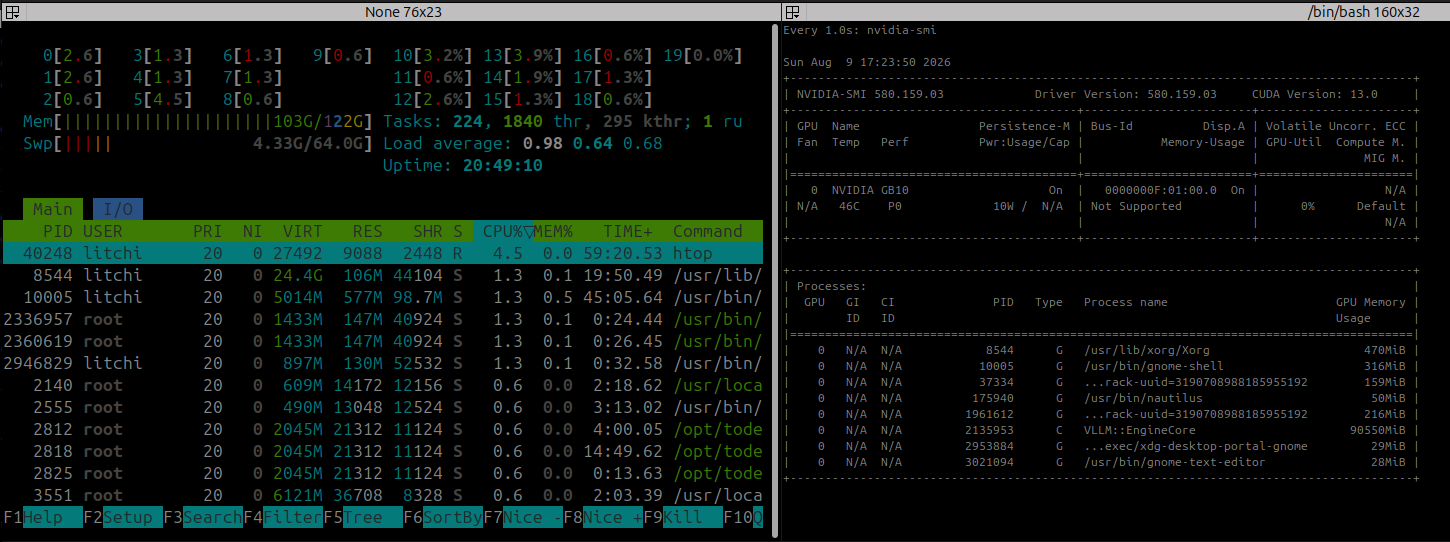Sort by the Command column header
1450x542 pixels.
click(708, 231)
